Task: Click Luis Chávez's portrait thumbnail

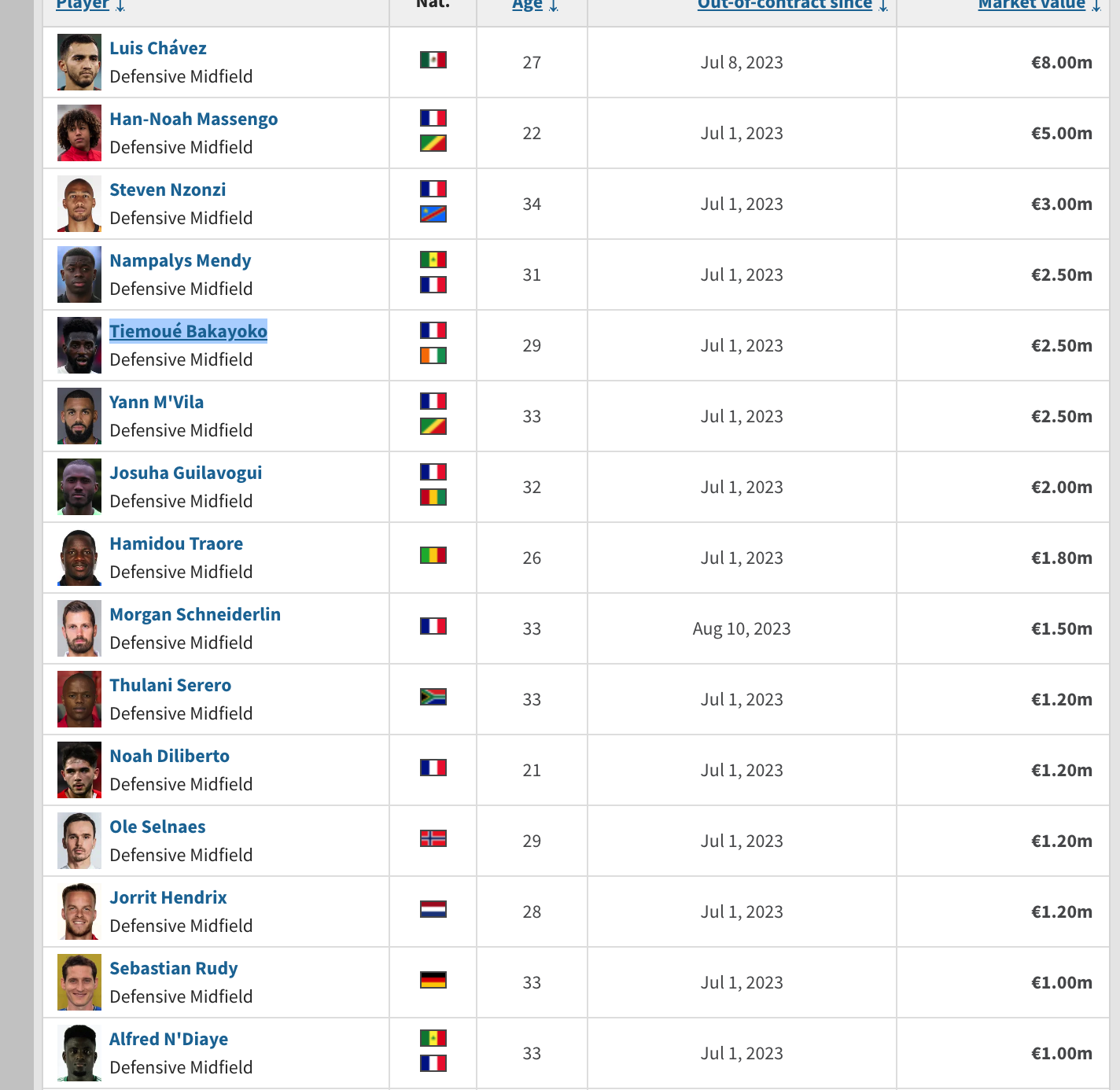Action: pyautogui.click(x=79, y=62)
